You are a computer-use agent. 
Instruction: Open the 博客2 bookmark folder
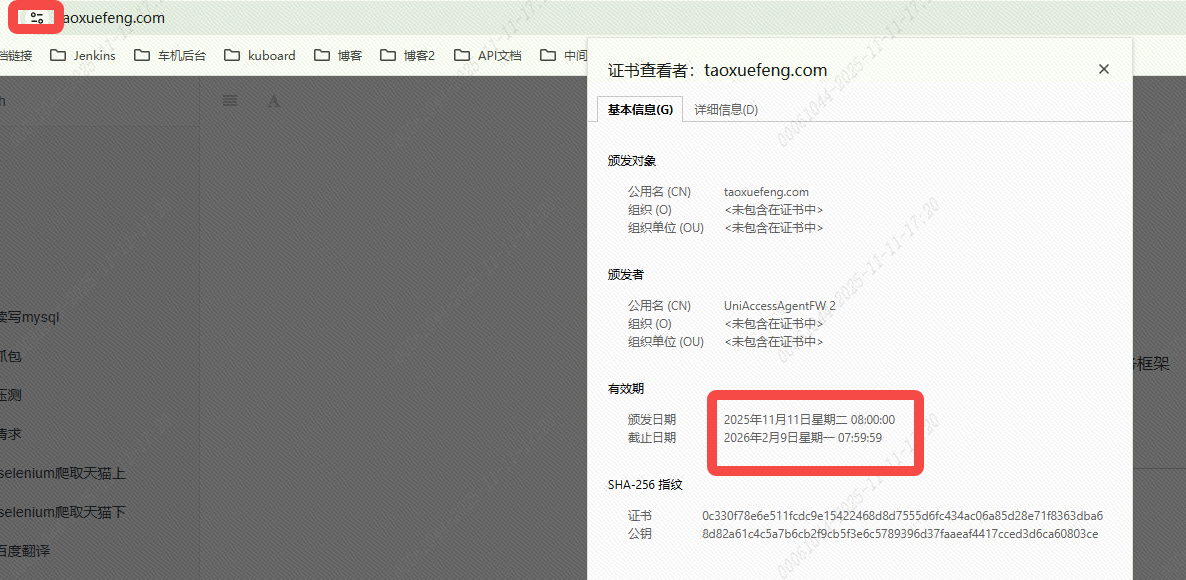[408, 56]
